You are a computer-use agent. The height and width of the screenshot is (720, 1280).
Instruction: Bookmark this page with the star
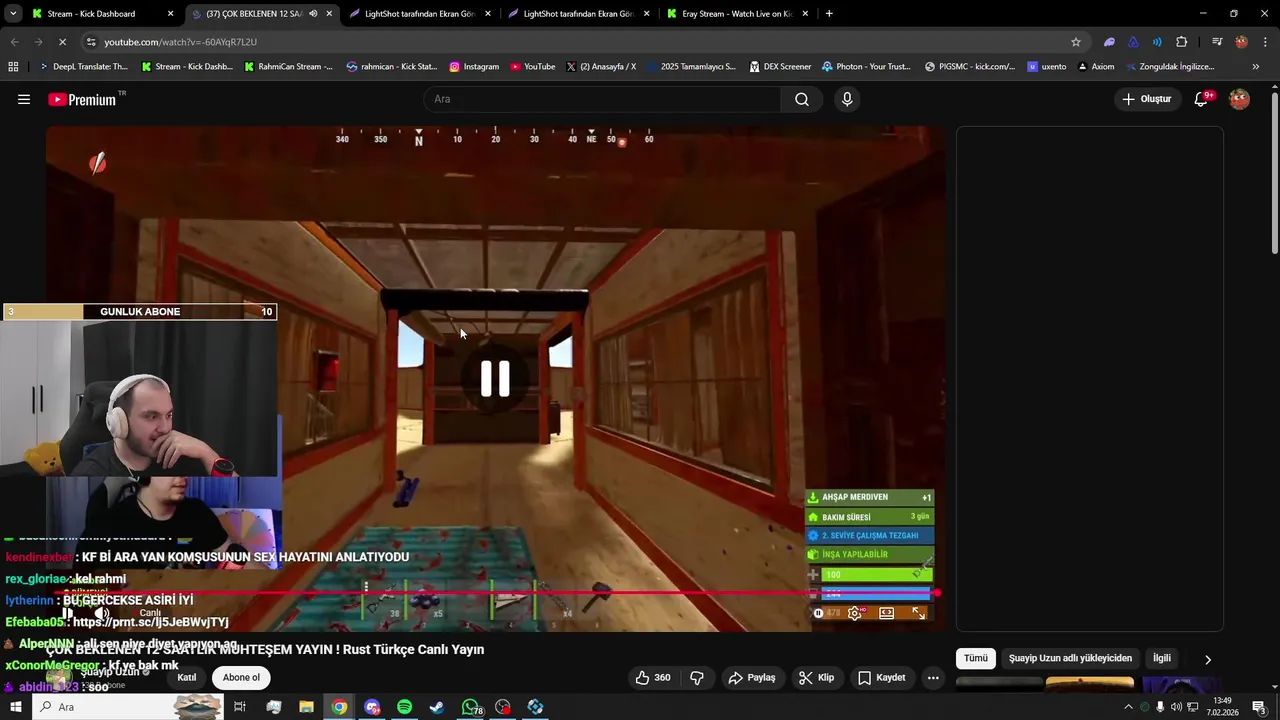tap(1076, 42)
